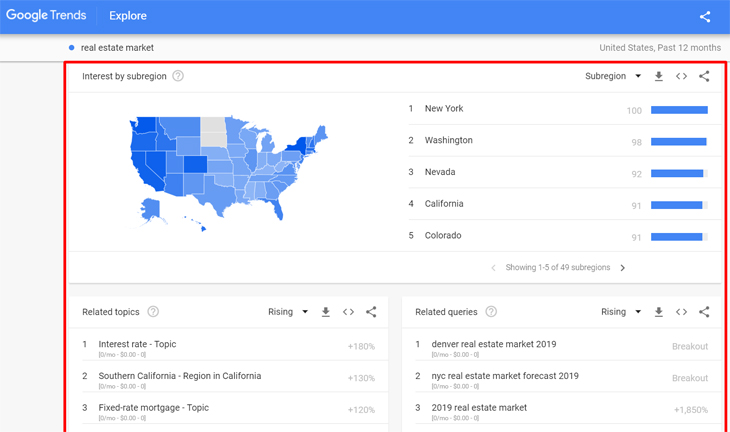Click Colorado's interest bar showing 91
The width and height of the screenshot is (730, 432).
tap(679, 236)
